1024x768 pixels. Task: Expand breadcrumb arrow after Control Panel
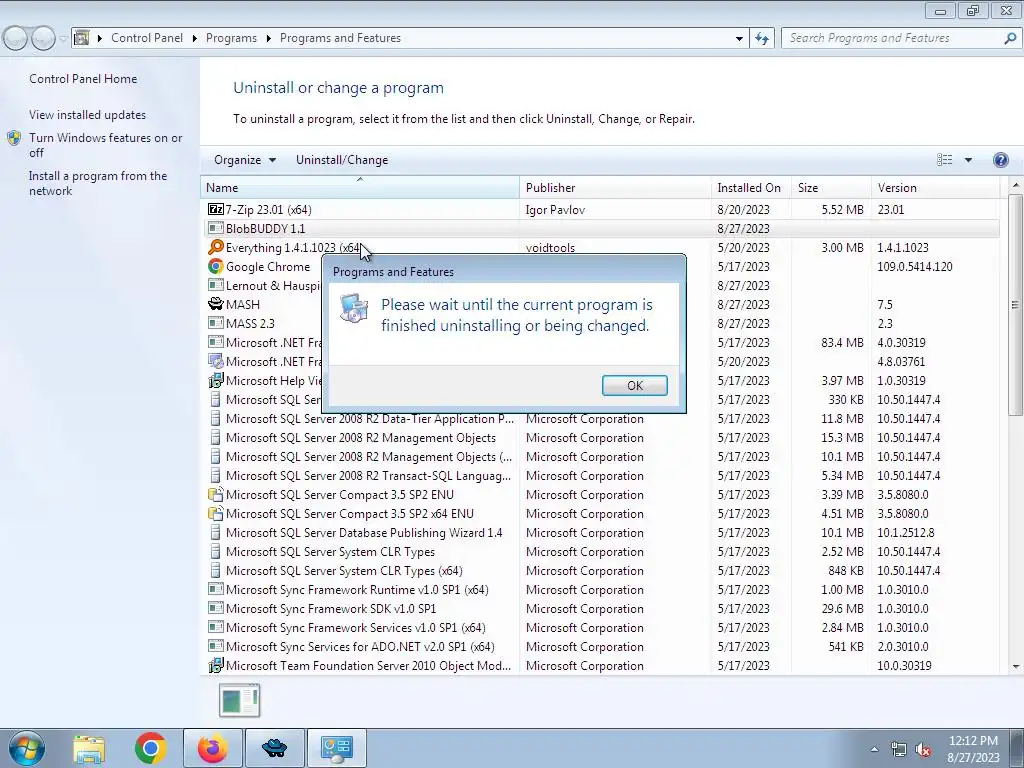coord(195,39)
